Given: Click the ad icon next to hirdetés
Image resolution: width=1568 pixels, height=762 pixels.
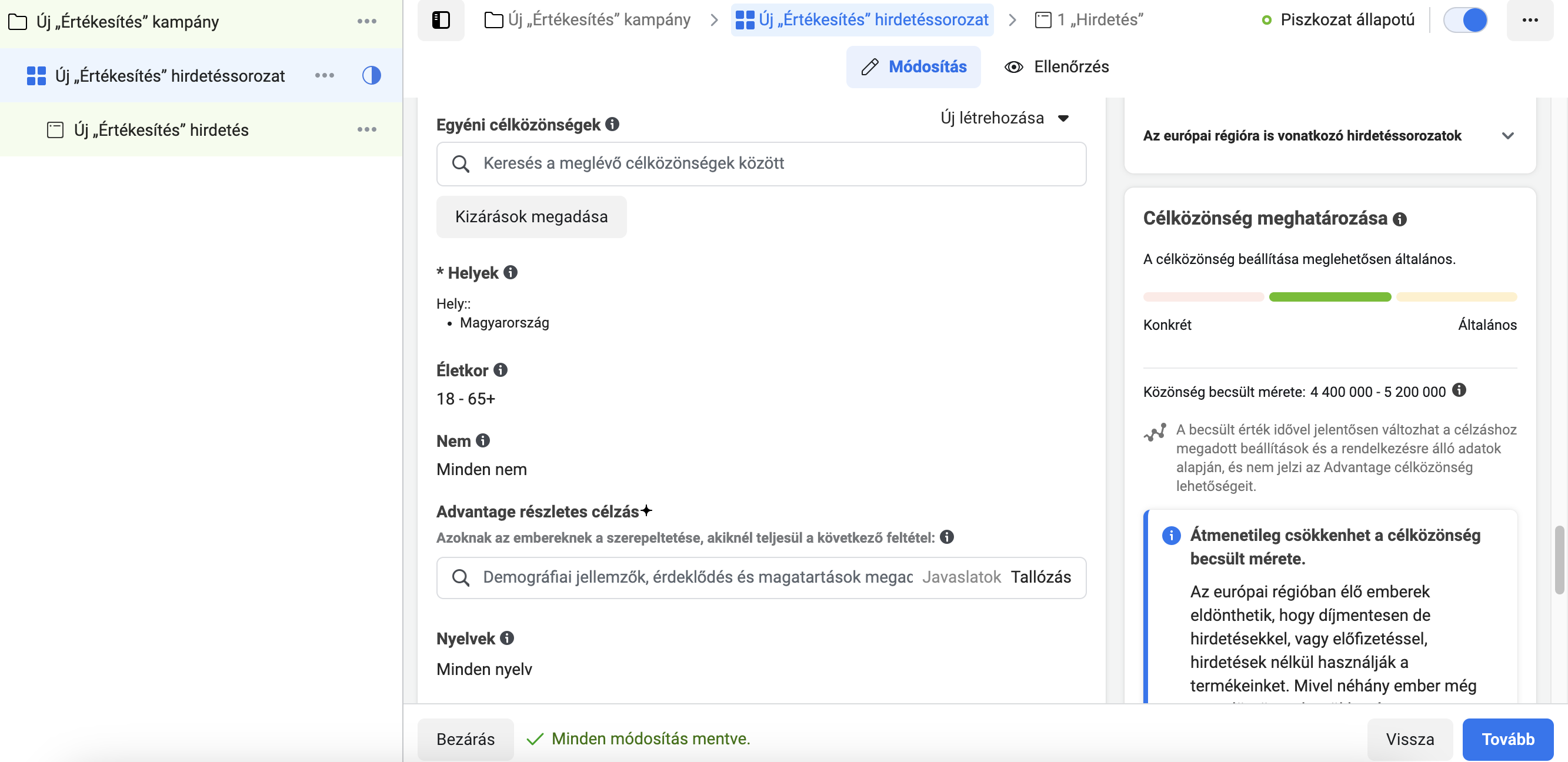Looking at the screenshot, I should point(55,129).
